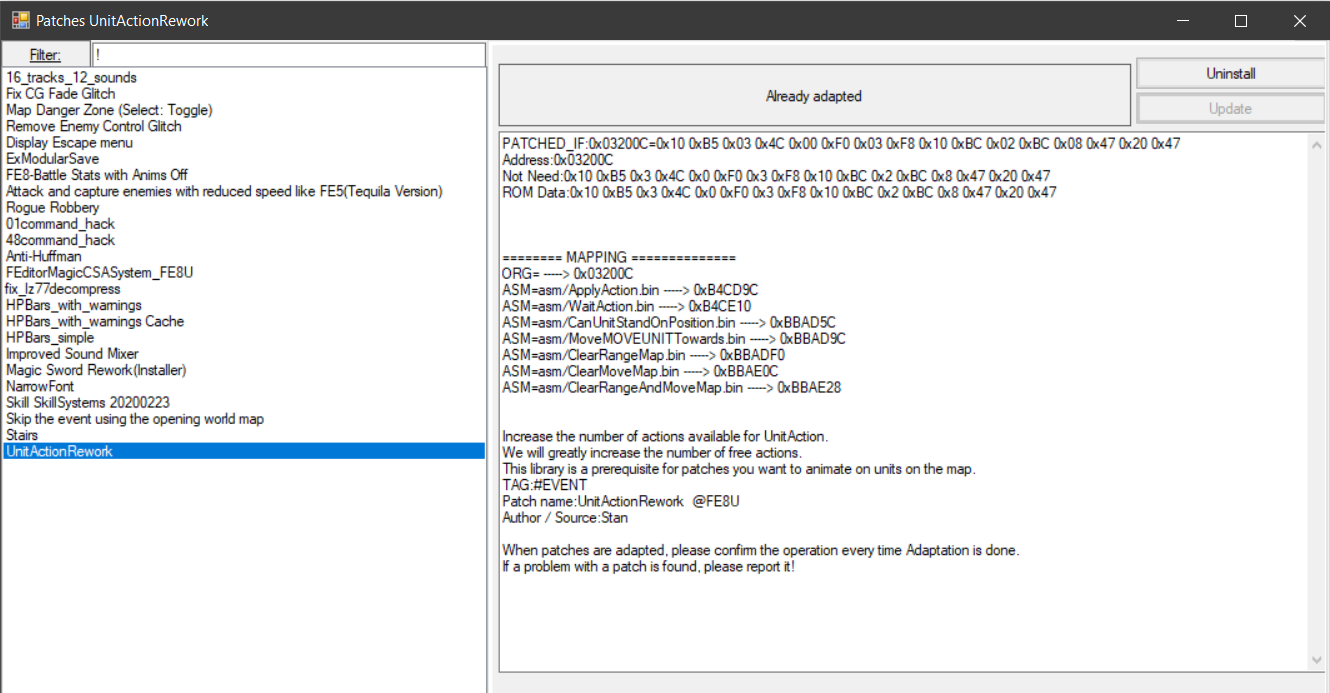1330x693 pixels.
Task: Select the Anti-Huffman patch
Action: click(44, 256)
